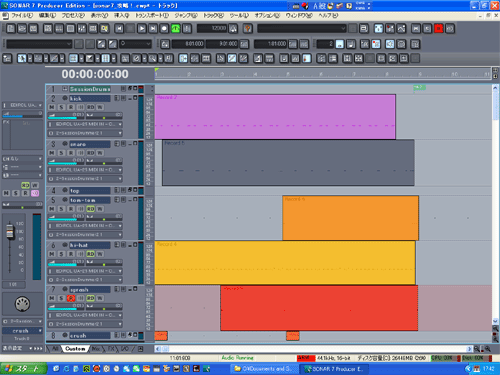Screen dimensions: 500x375
Task: Open the Process menu
Action: coord(73,16)
